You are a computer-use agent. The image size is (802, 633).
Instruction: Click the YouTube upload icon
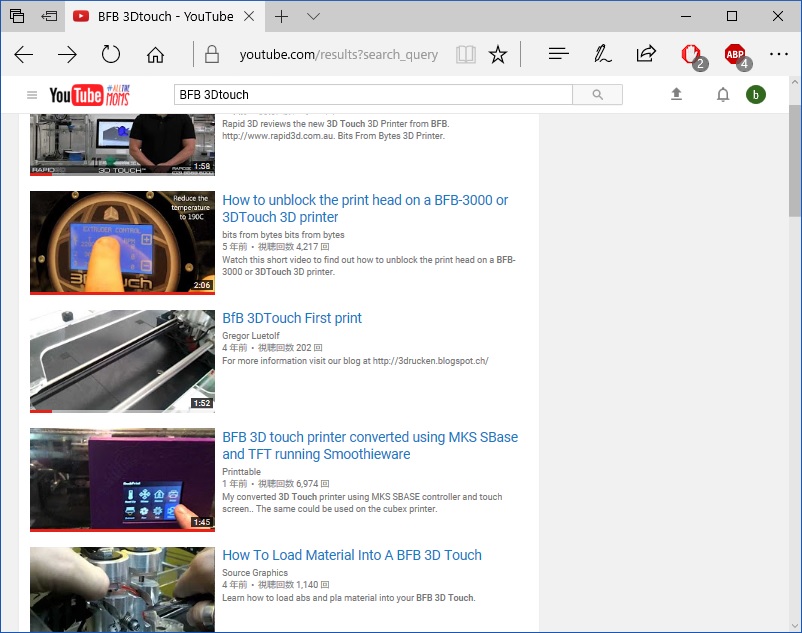676,94
